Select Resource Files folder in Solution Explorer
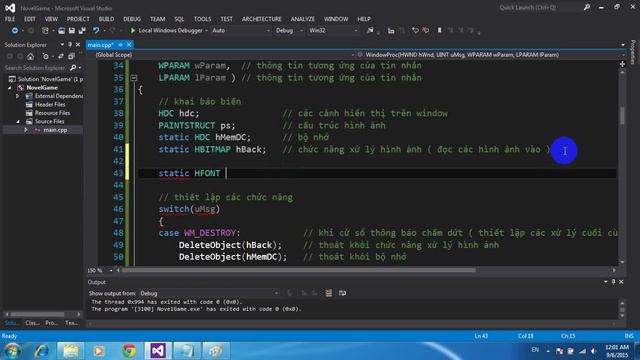Viewport: 640px width, 360px height. pos(52,113)
